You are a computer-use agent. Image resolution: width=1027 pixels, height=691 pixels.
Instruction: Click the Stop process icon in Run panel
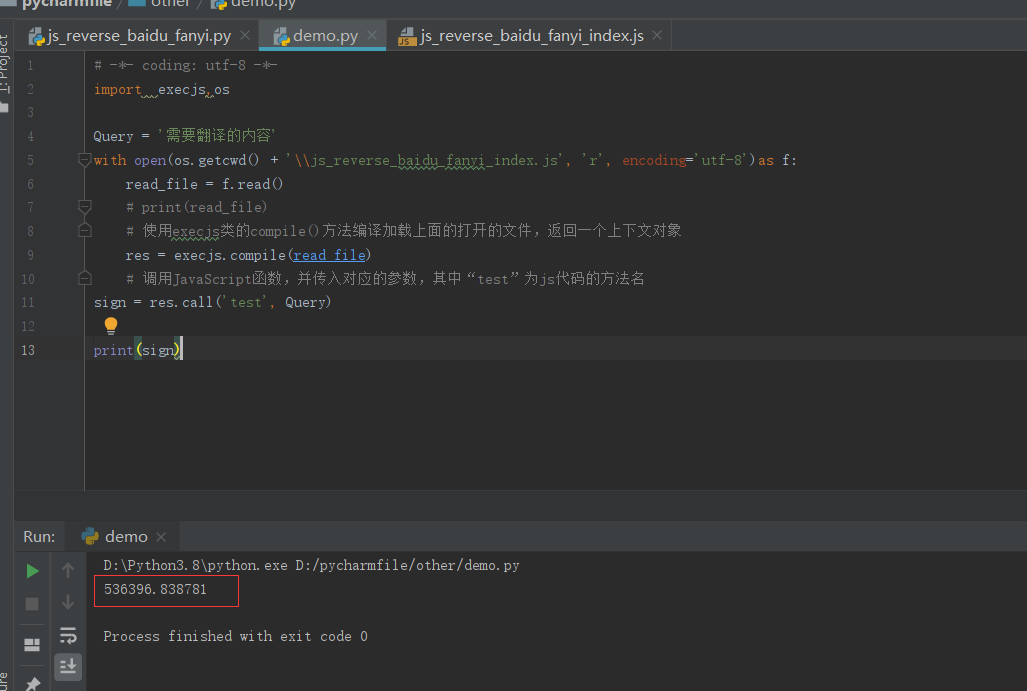[31, 603]
